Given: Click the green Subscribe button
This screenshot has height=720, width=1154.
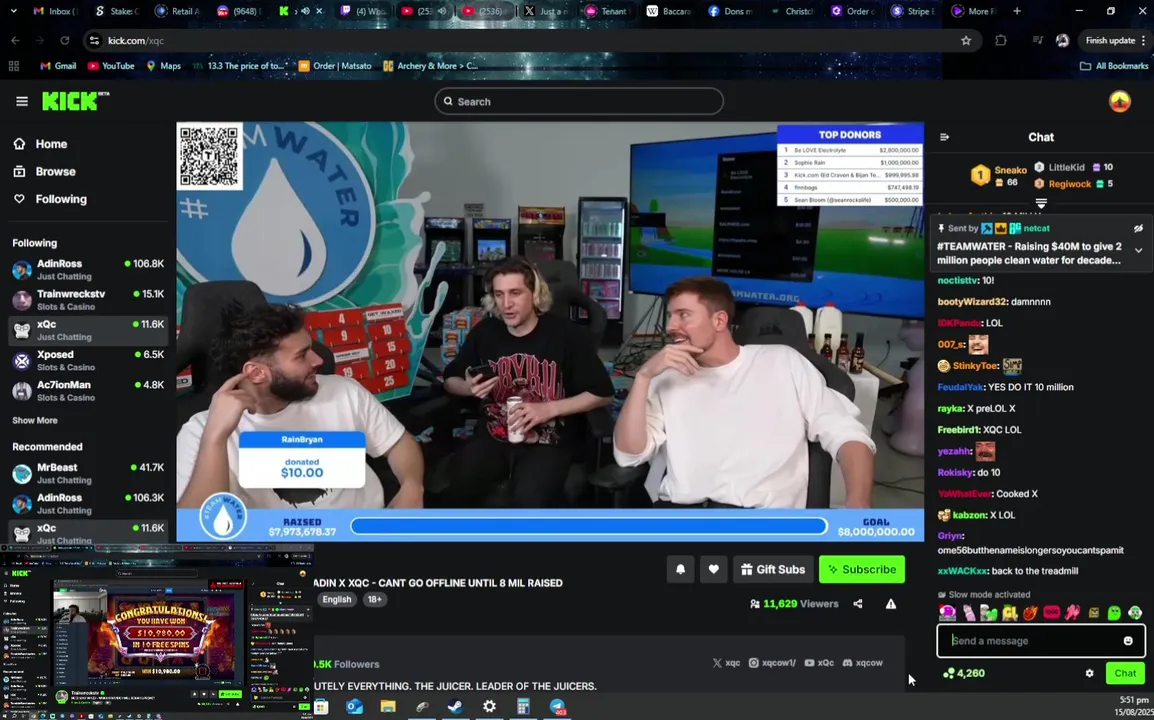Looking at the screenshot, I should (862, 569).
